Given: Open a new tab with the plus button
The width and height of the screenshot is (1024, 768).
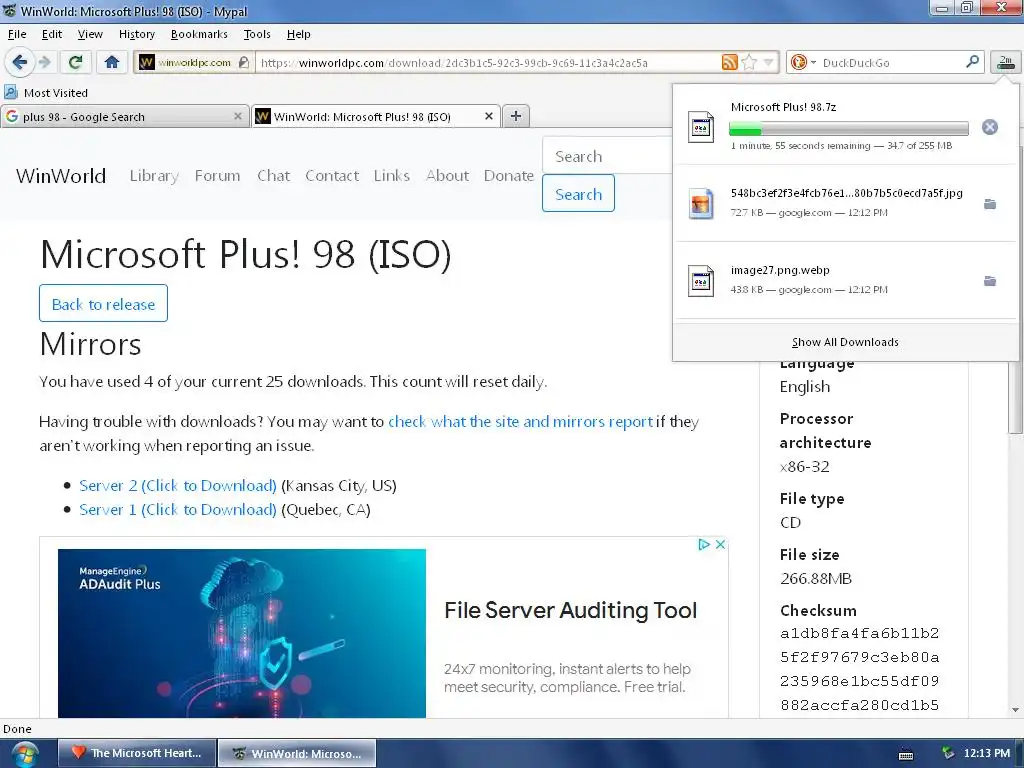Looking at the screenshot, I should [x=516, y=116].
